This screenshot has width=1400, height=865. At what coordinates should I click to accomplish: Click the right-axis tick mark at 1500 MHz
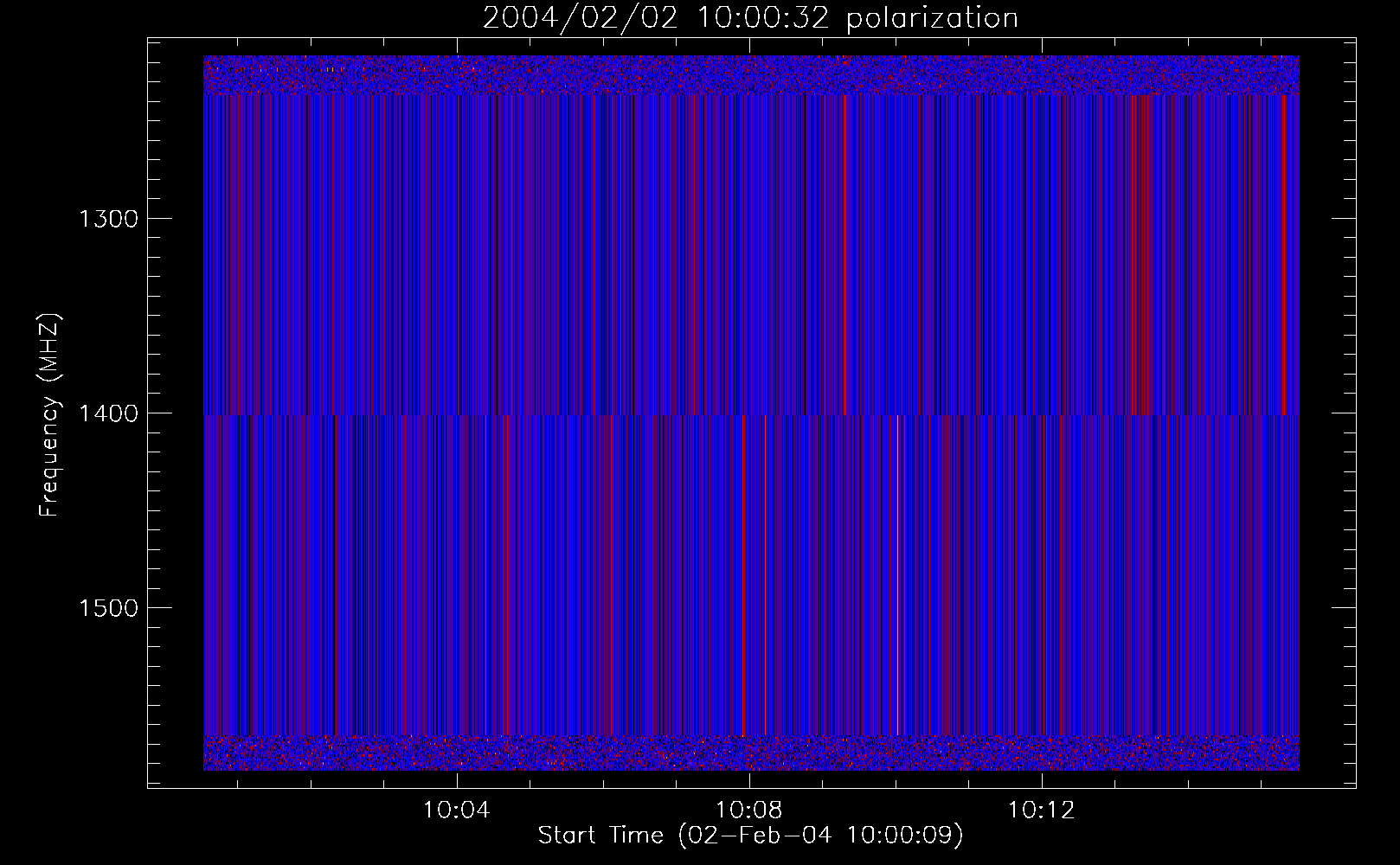point(1344,607)
